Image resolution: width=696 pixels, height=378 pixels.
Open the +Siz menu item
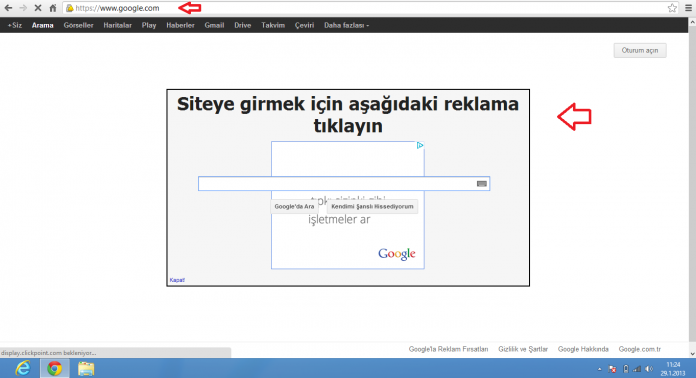(x=15, y=25)
